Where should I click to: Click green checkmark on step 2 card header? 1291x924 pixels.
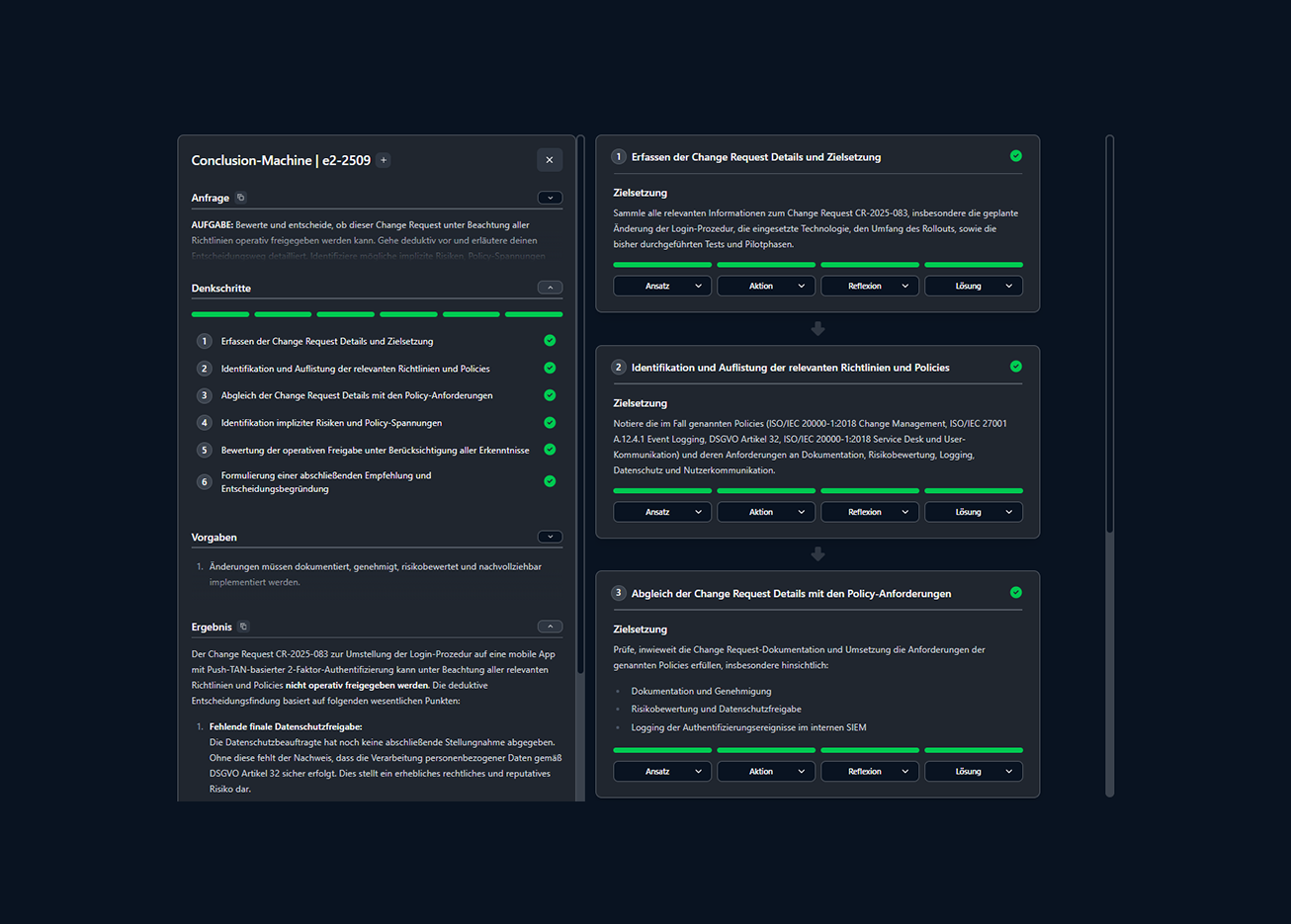[x=1016, y=367]
